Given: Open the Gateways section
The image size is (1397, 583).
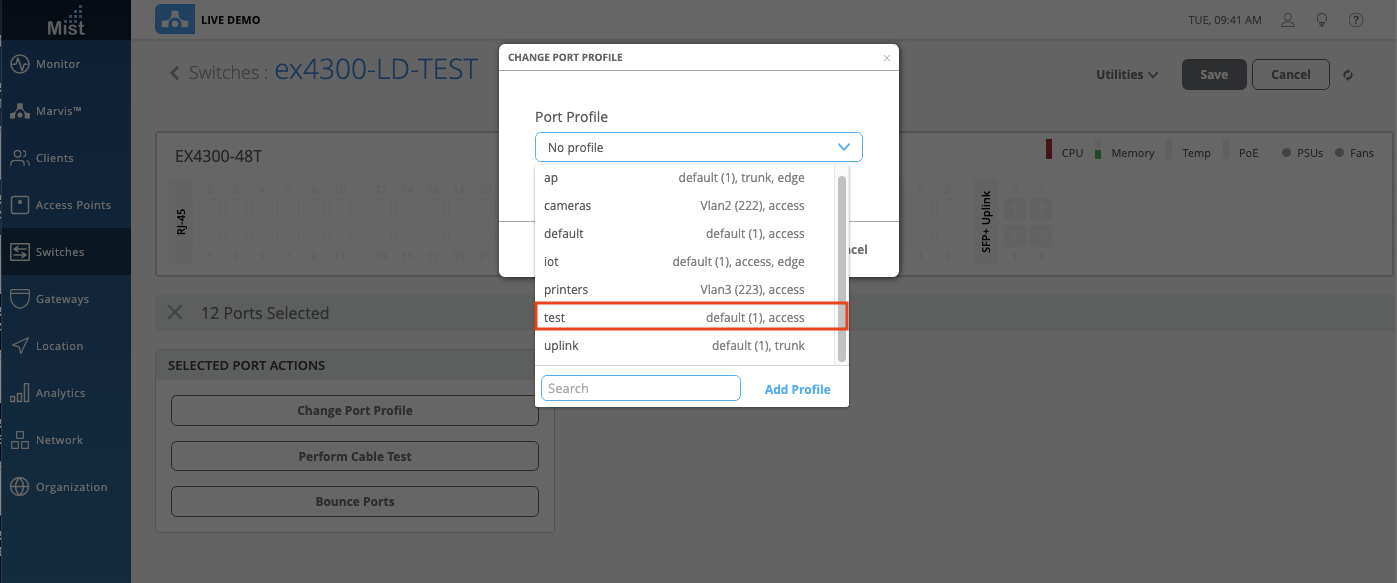Looking at the screenshot, I should (19, 299).
